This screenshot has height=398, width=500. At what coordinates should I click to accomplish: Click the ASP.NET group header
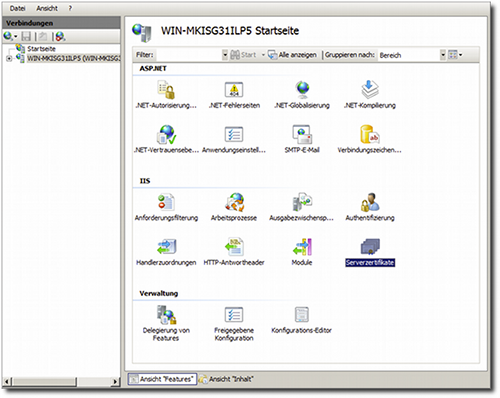coord(153,68)
